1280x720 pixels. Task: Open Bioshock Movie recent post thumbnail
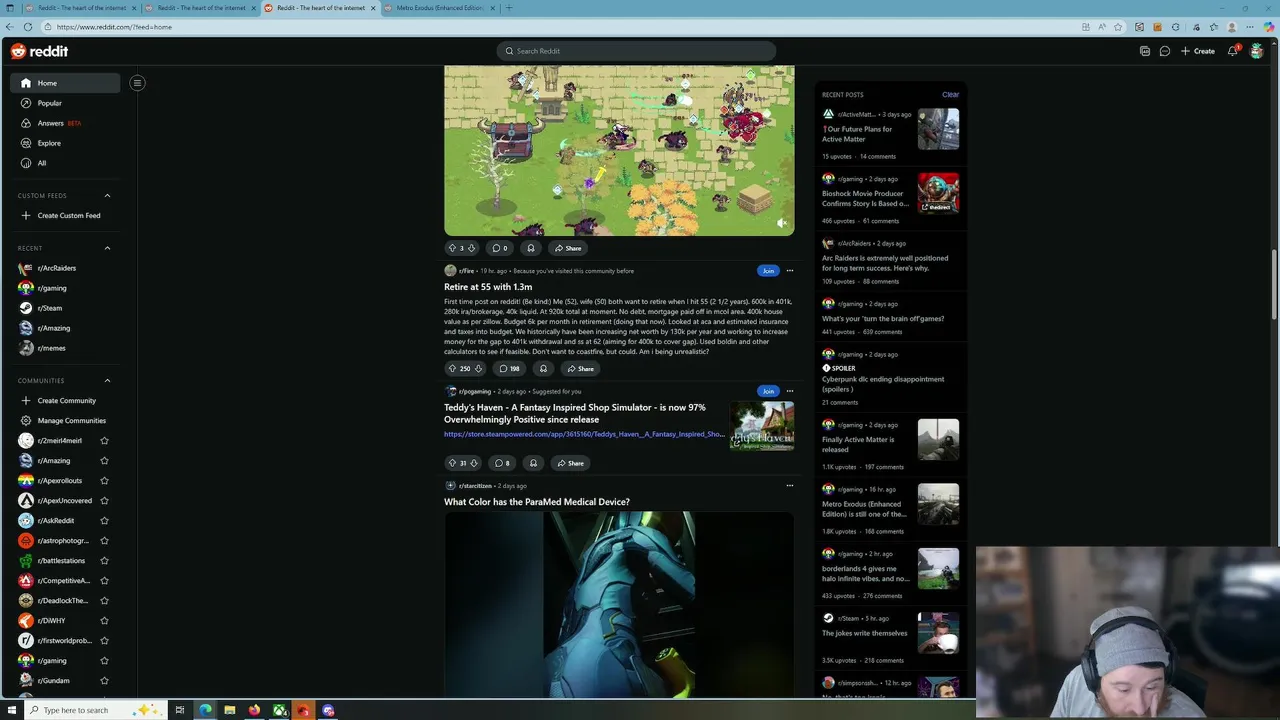click(x=938, y=193)
